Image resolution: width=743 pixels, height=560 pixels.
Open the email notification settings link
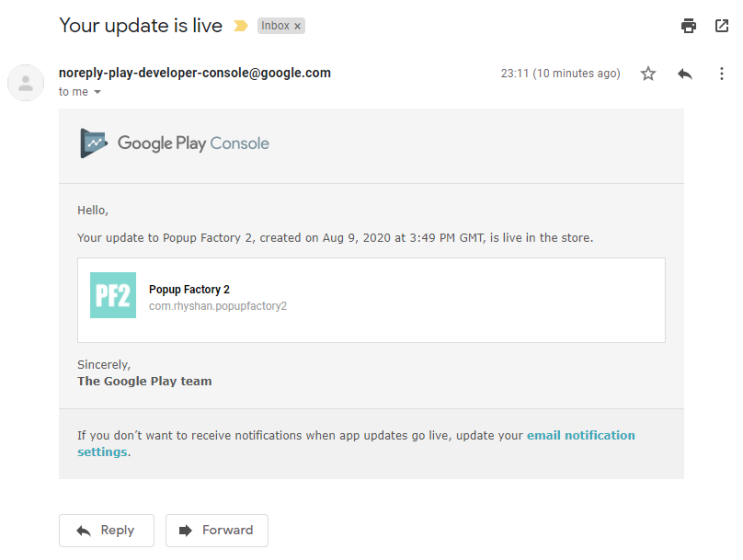[x=356, y=443]
